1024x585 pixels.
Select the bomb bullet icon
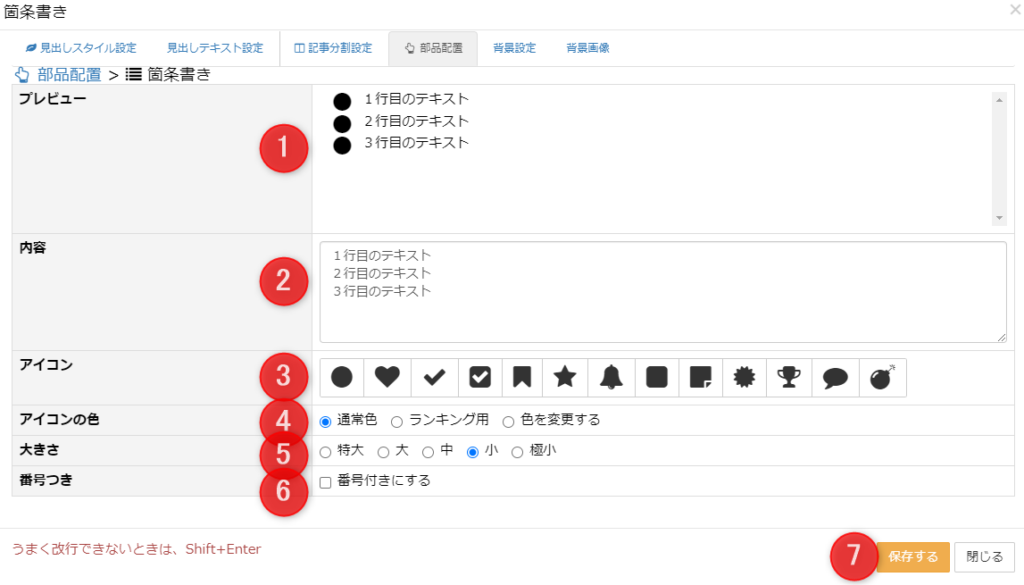(881, 377)
